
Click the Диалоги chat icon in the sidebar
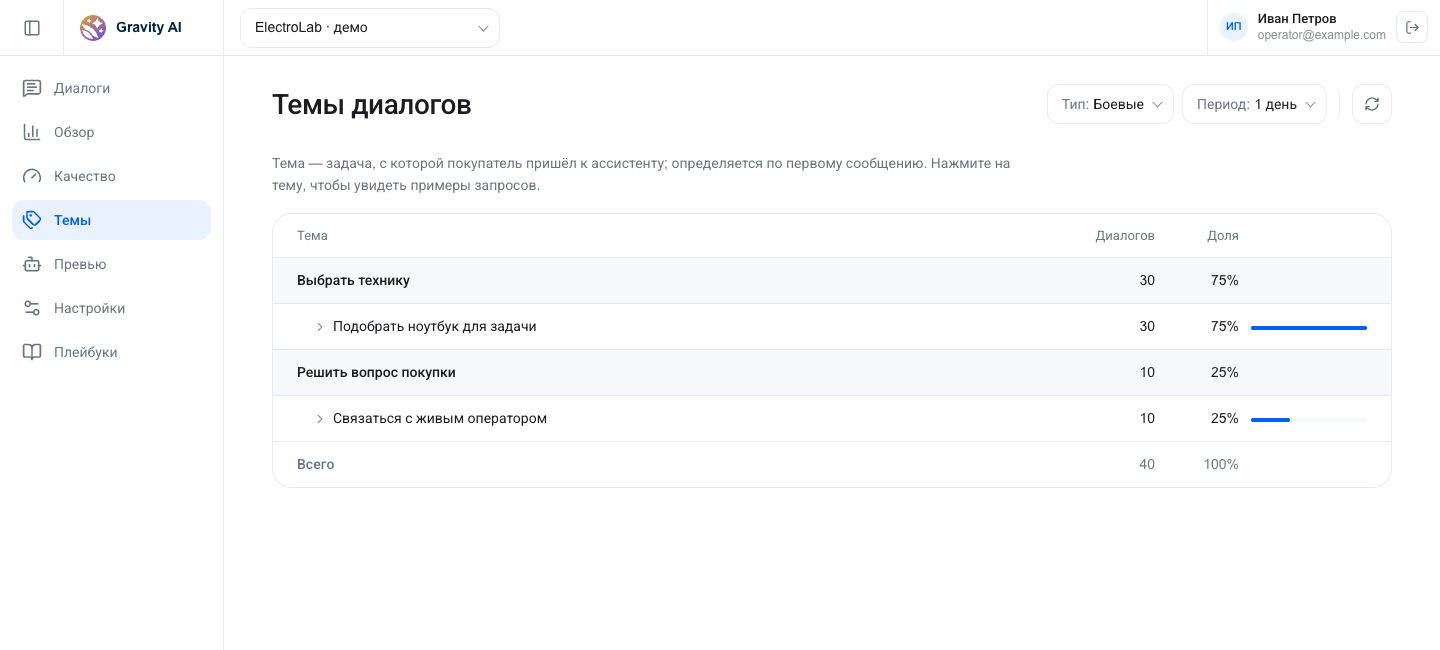(x=32, y=88)
